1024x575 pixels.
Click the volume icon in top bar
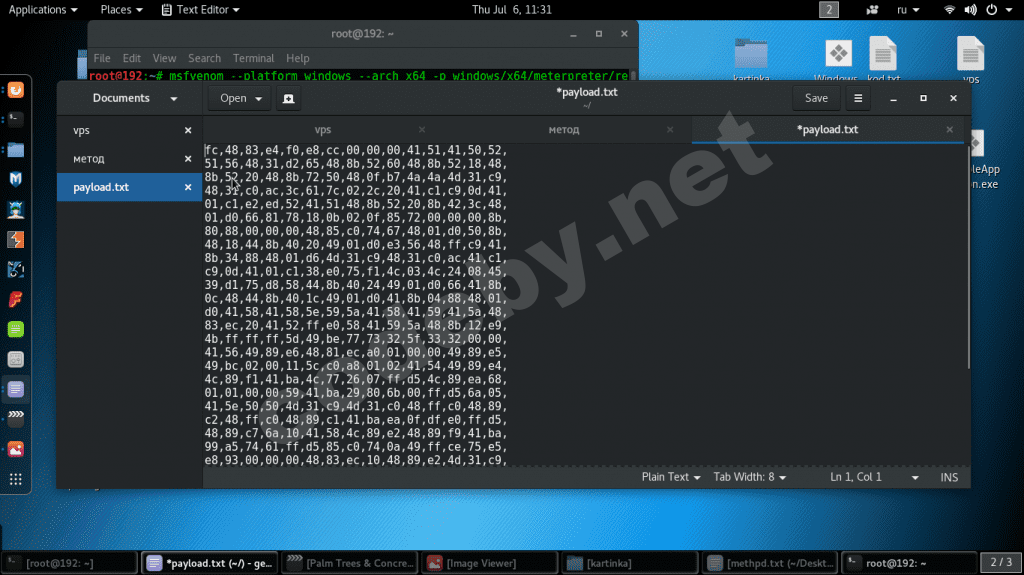point(970,10)
